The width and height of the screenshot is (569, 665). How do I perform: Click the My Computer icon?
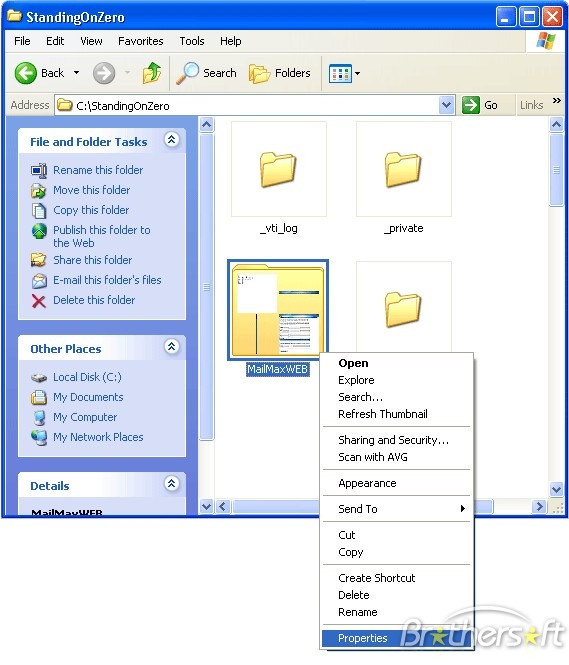pyautogui.click(x=39, y=418)
